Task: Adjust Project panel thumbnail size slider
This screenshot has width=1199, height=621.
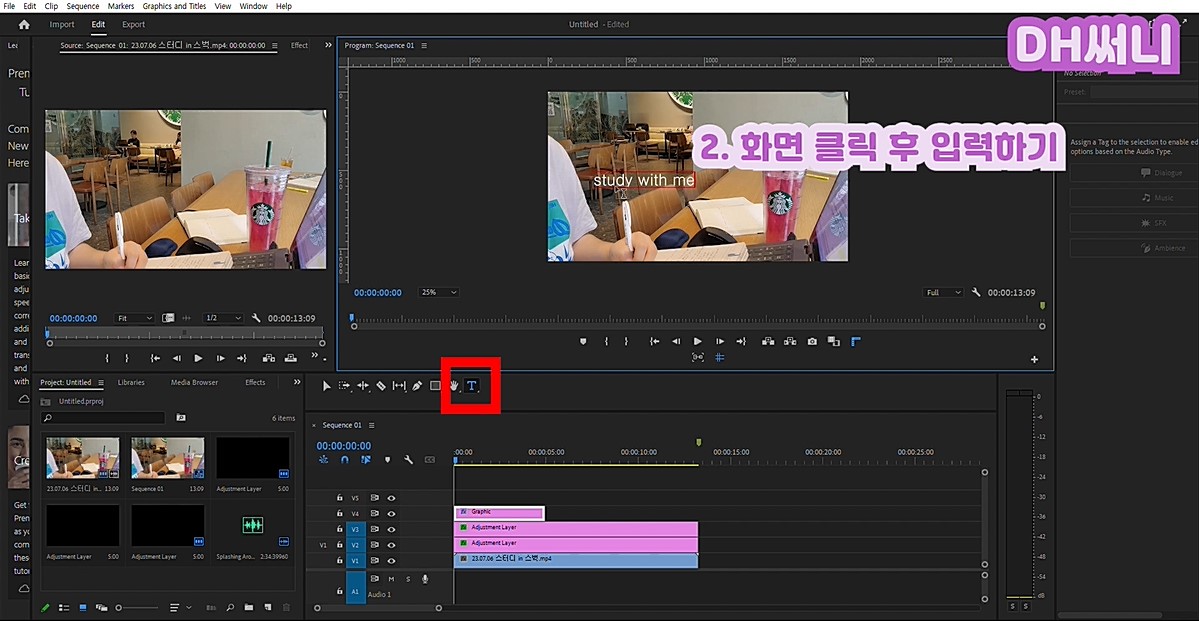Action: pos(138,607)
